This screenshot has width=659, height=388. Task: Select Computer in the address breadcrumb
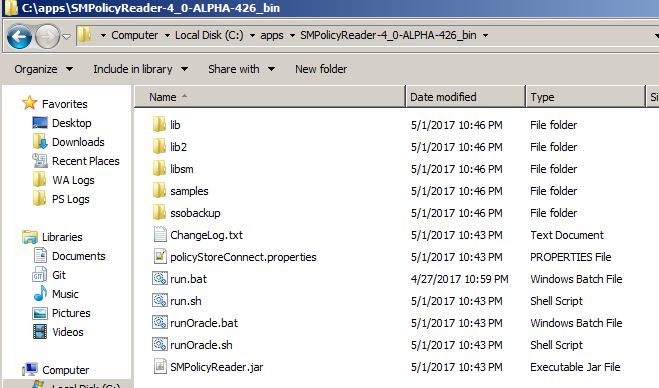point(134,35)
